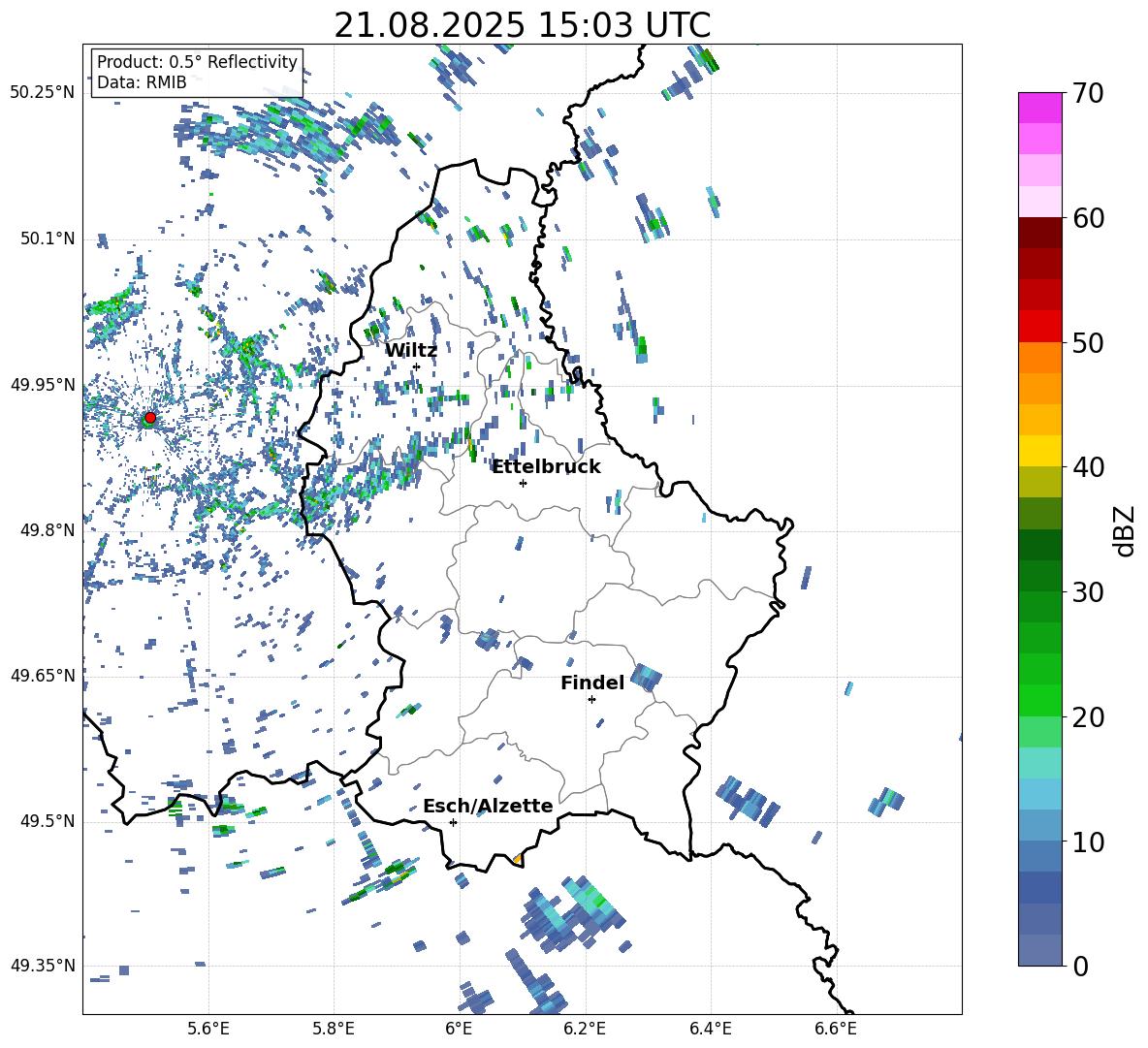Click the Findel station cross marker

pyautogui.click(x=591, y=700)
